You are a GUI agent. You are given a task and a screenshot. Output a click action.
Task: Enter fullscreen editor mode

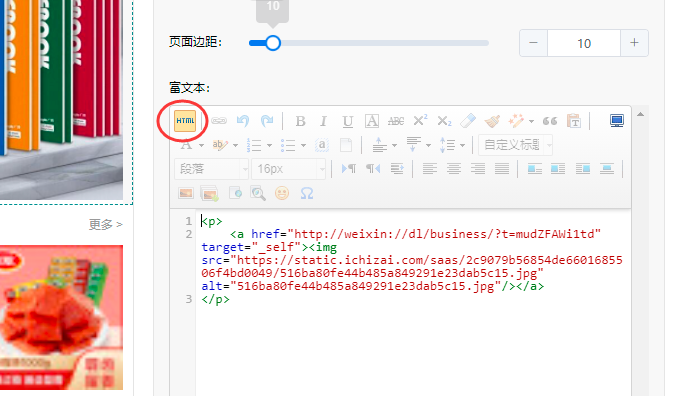pyautogui.click(x=617, y=121)
